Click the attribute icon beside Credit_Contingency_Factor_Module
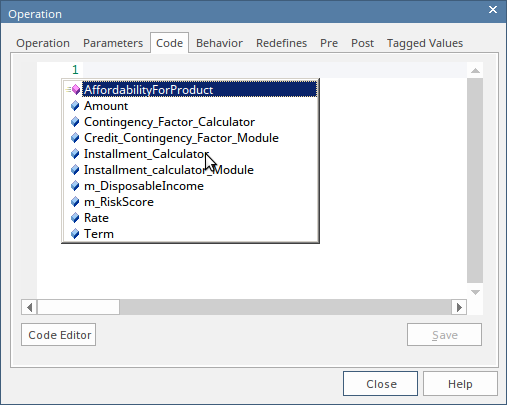507x406 pixels. 75,138
